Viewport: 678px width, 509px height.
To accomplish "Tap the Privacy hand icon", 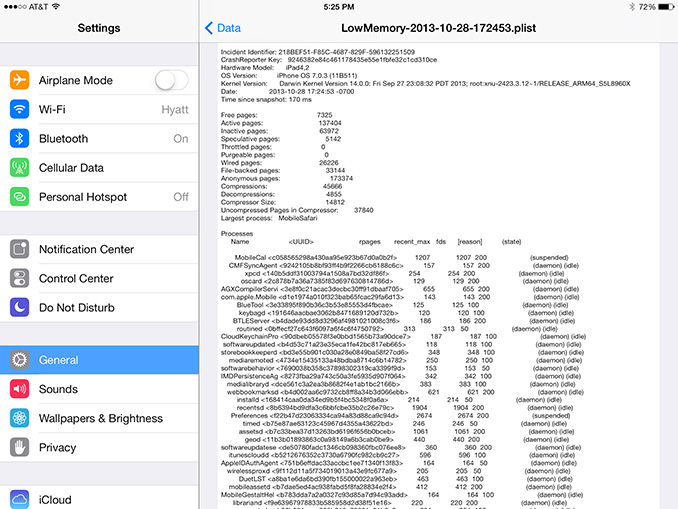I will coord(19,447).
